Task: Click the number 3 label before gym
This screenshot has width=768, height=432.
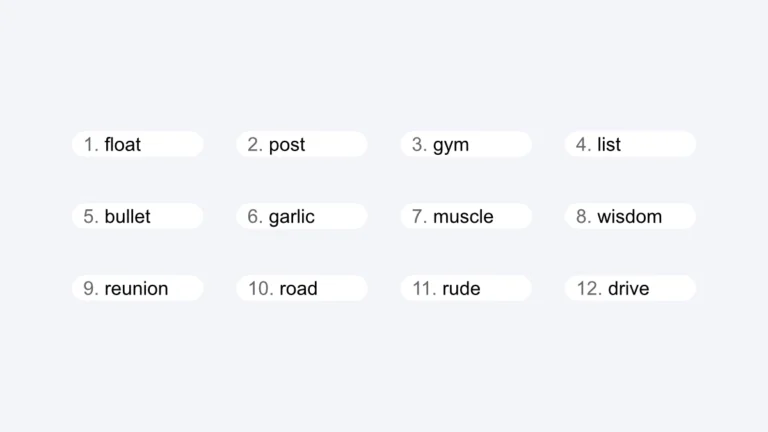Action: click(x=420, y=145)
